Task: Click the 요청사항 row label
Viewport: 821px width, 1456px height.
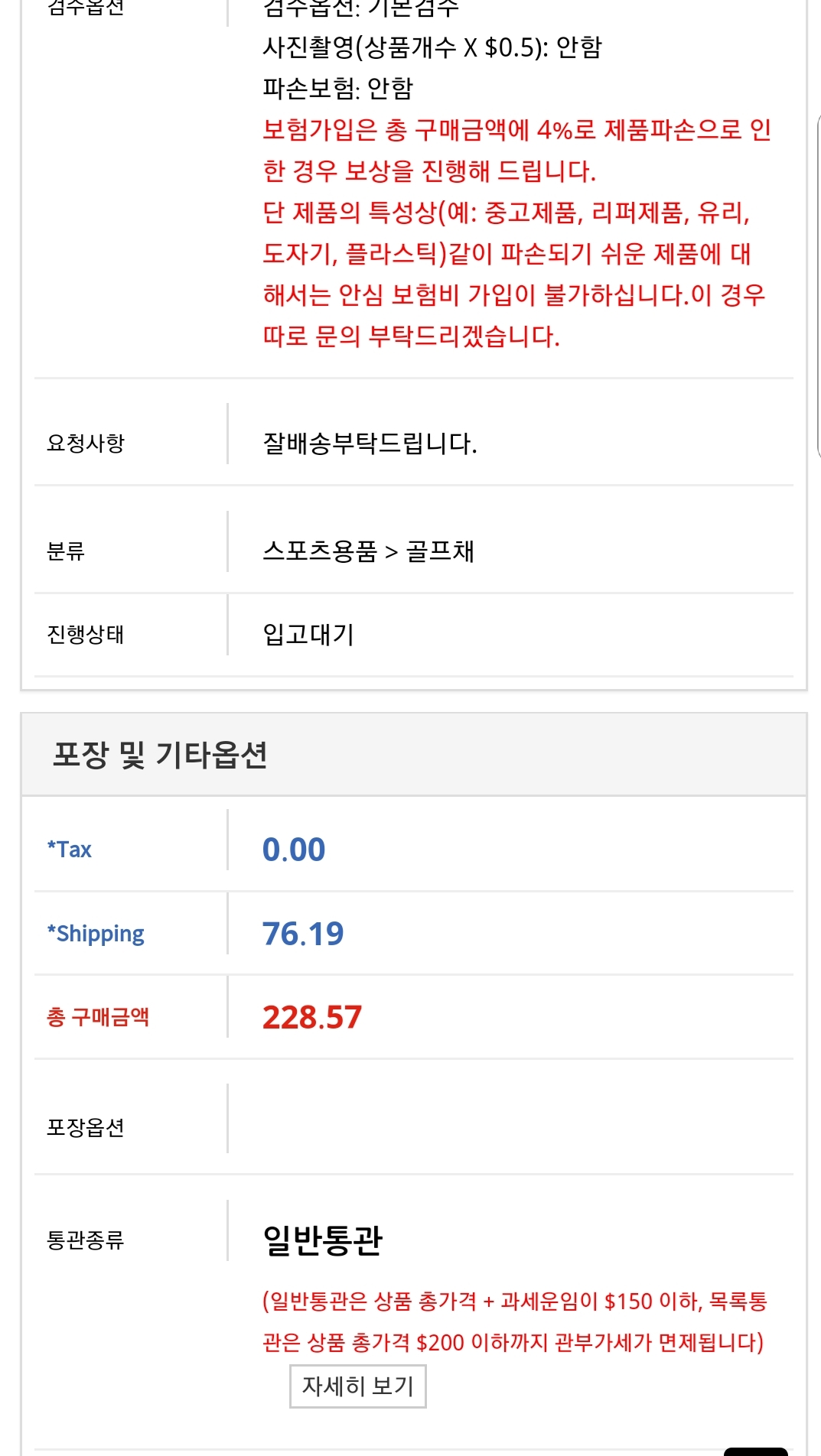Action: click(85, 443)
